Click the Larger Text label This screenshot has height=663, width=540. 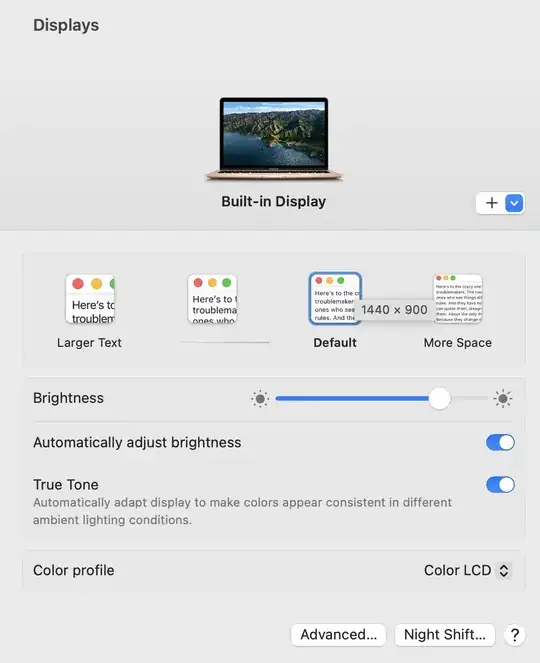(x=89, y=342)
